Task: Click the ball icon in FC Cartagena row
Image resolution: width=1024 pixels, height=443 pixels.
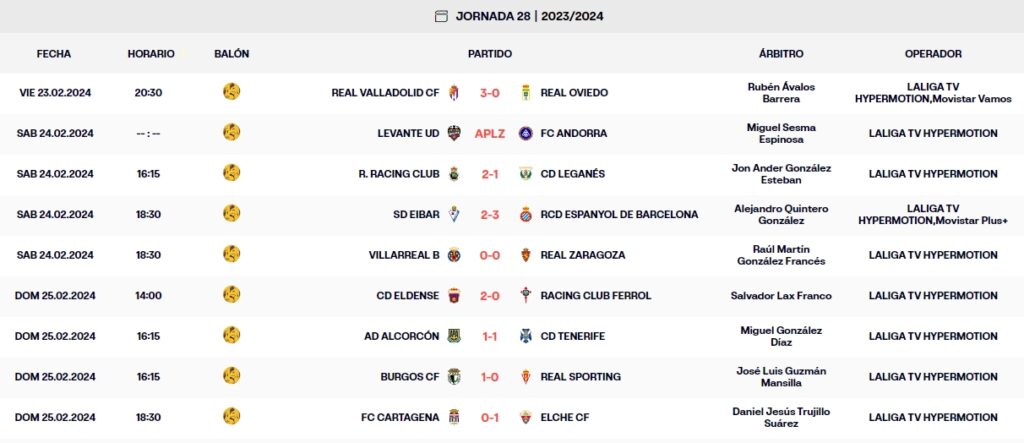Action: click(232, 416)
